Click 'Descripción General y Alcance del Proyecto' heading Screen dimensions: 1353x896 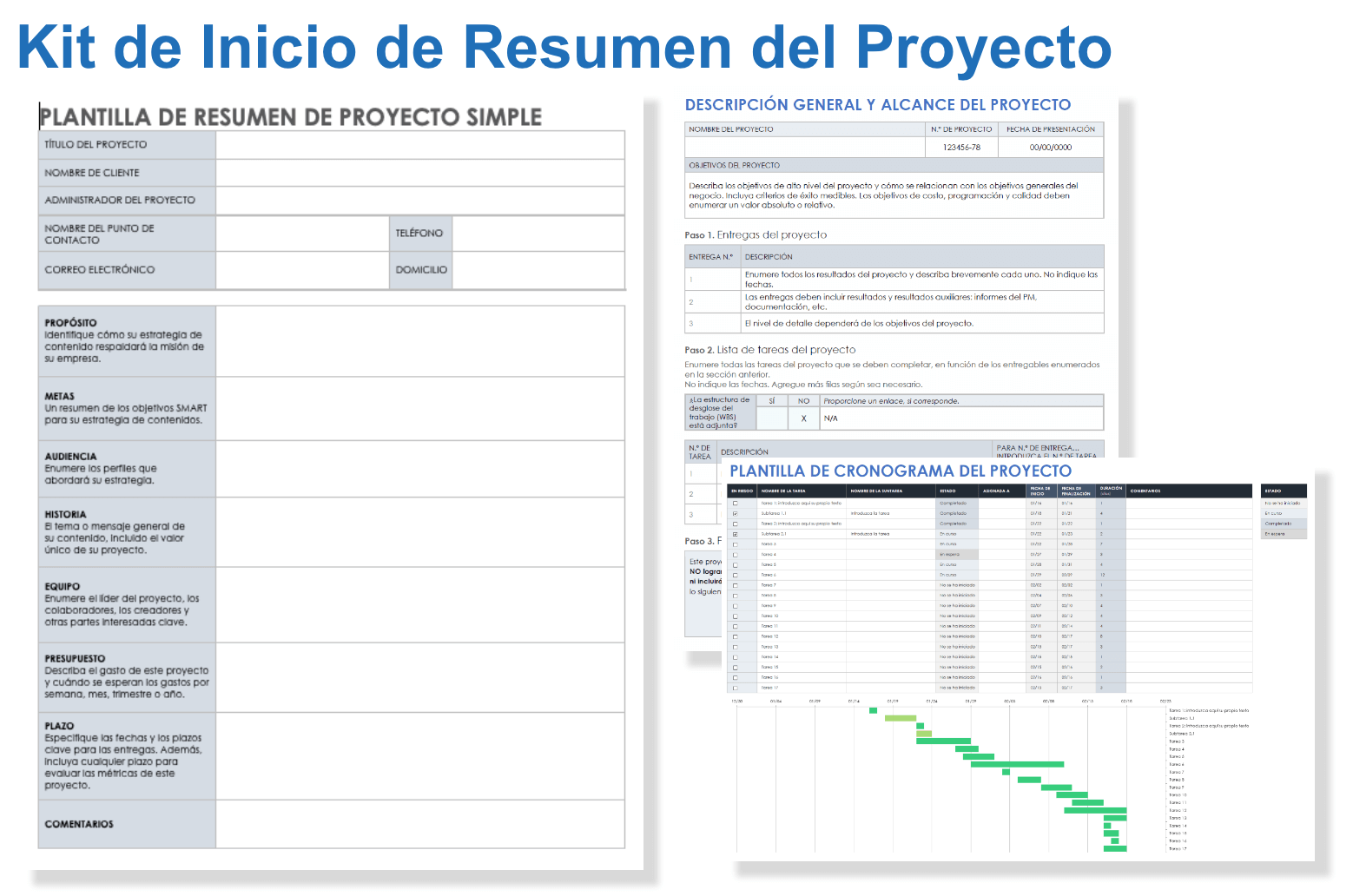click(878, 105)
